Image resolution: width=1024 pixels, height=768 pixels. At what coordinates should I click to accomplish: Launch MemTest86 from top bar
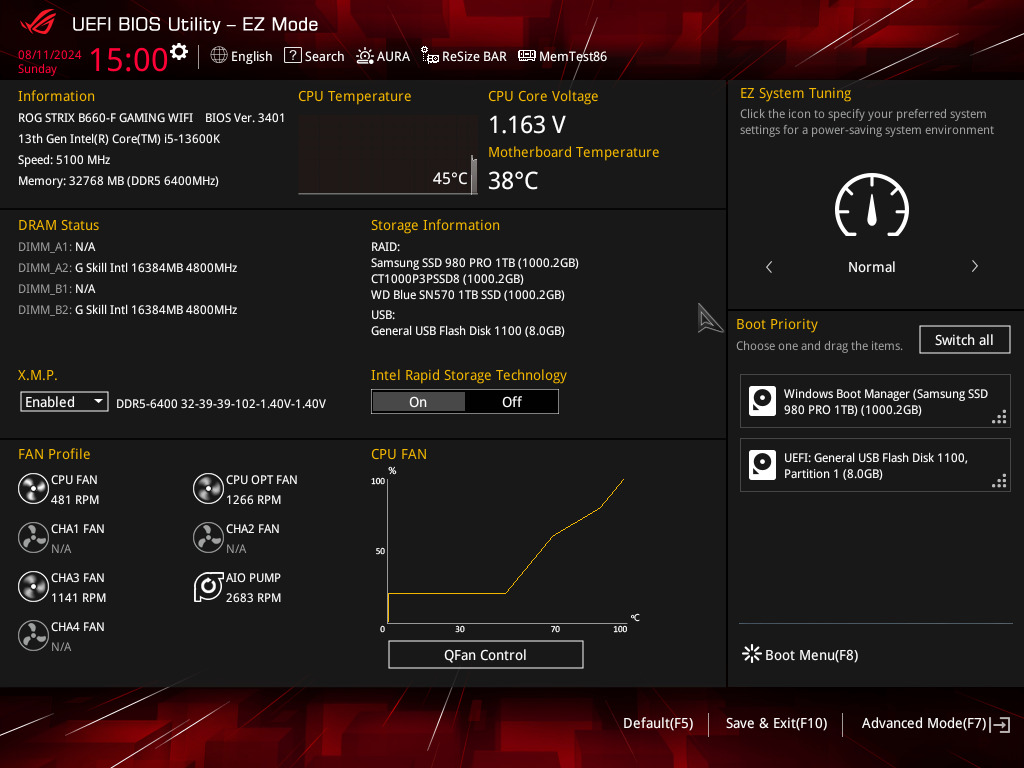point(573,56)
